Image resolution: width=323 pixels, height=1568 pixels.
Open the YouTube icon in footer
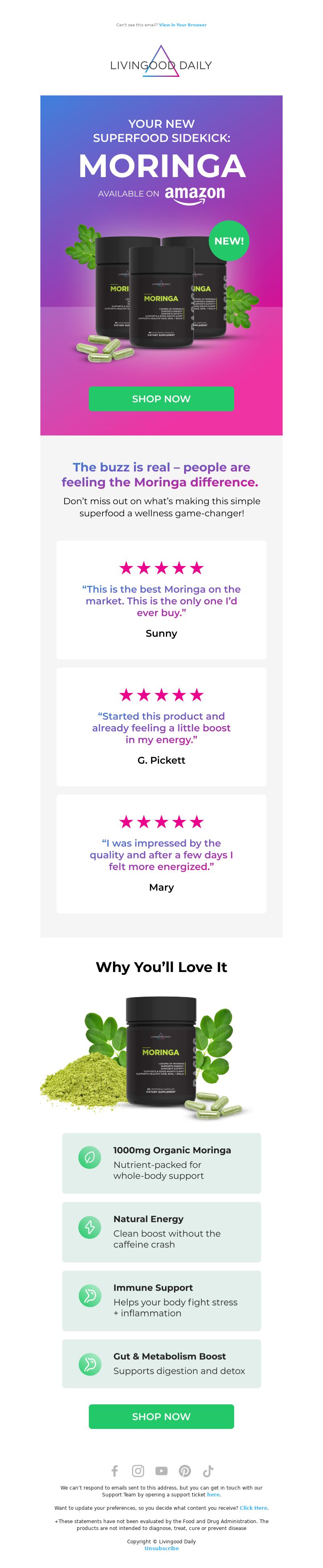coord(161,1471)
